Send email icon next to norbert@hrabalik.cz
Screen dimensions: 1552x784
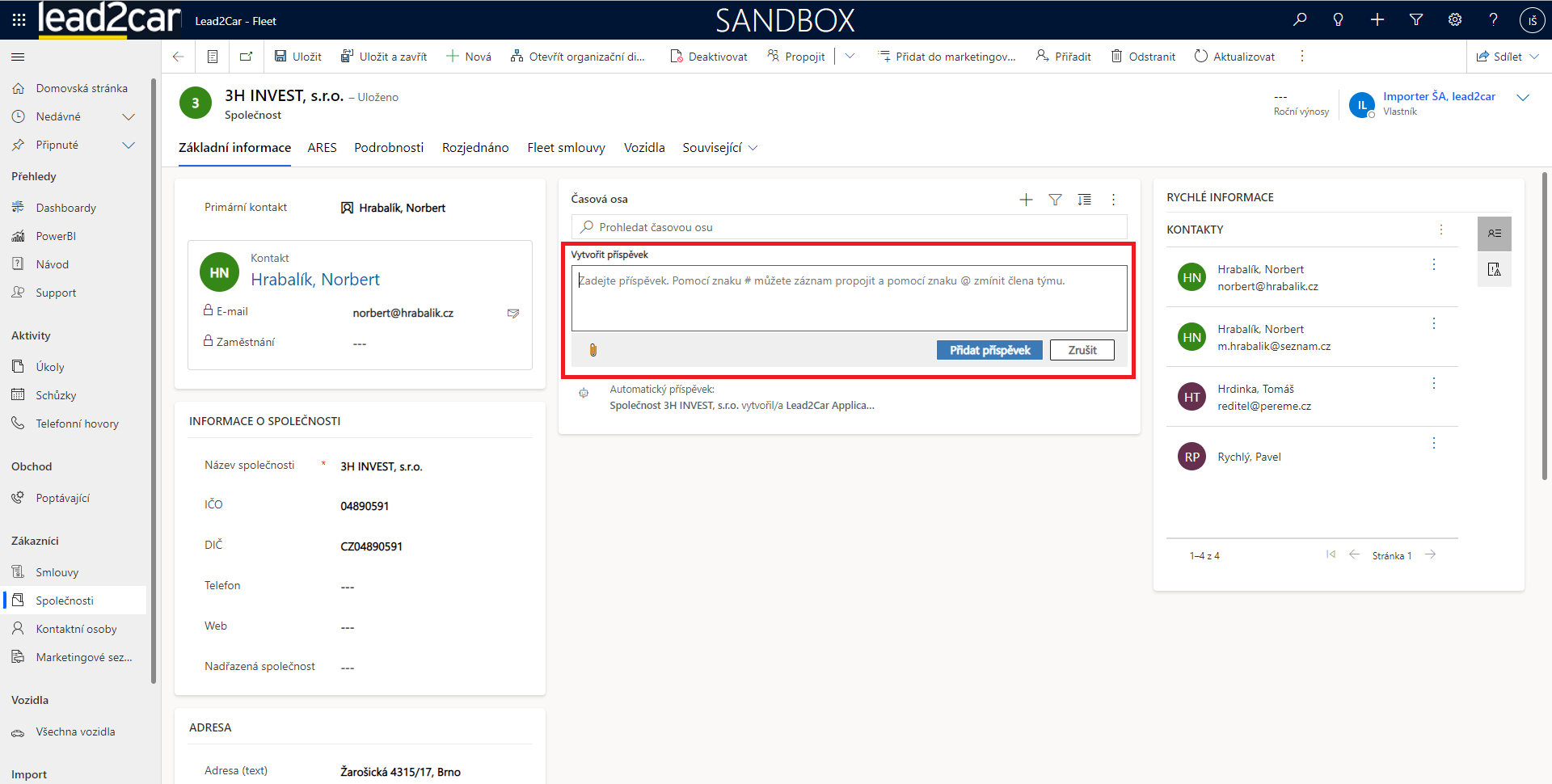click(x=512, y=314)
